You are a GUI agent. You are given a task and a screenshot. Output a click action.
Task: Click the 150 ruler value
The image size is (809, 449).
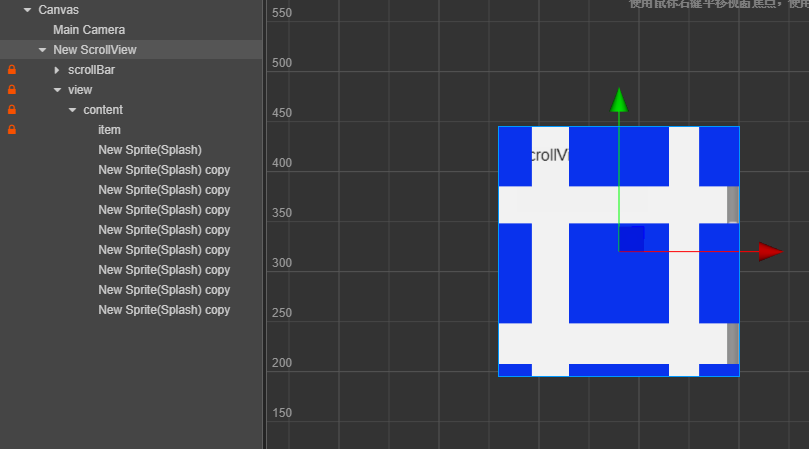pos(282,413)
